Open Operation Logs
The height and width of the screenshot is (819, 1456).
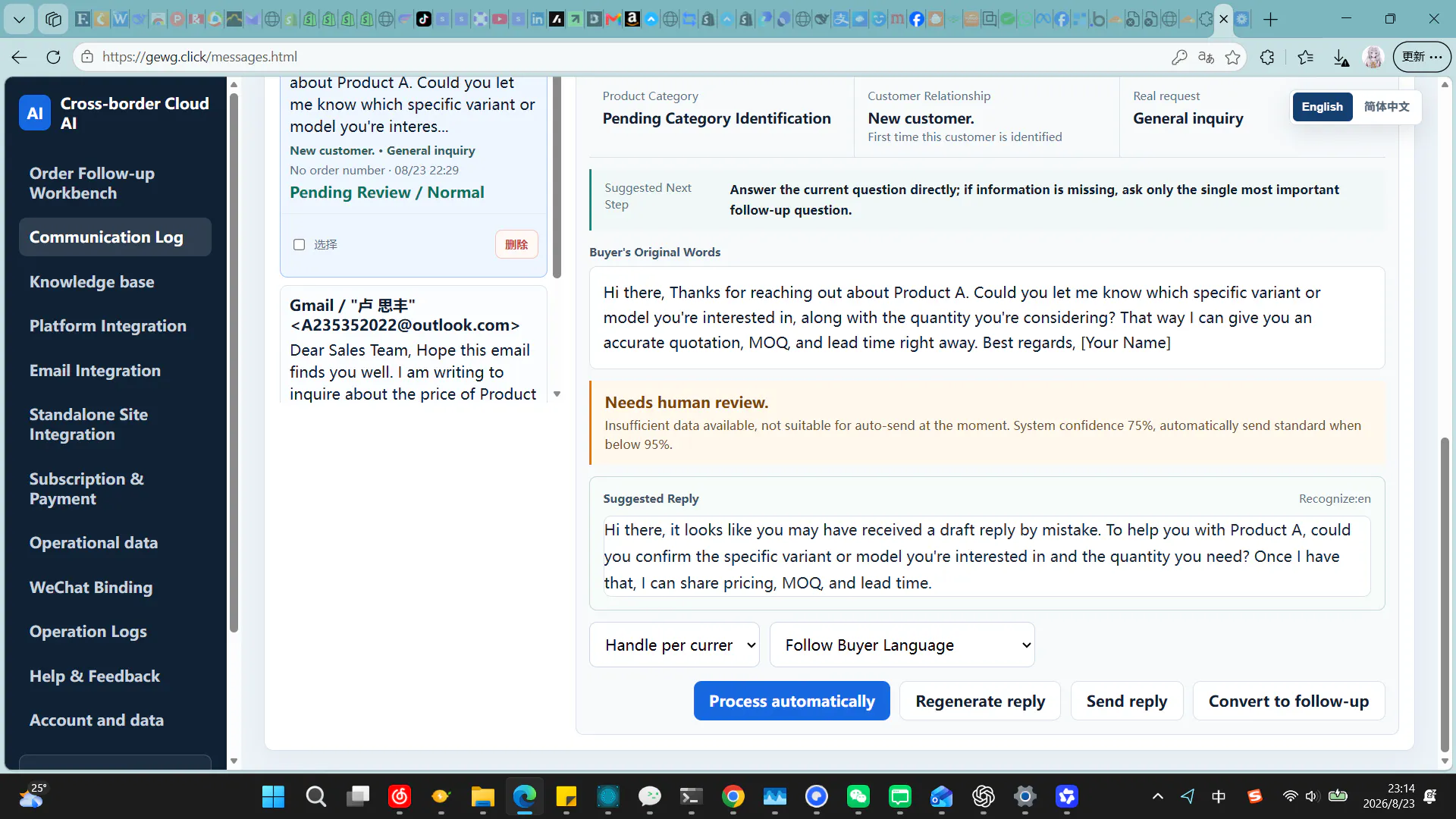click(x=115, y=632)
